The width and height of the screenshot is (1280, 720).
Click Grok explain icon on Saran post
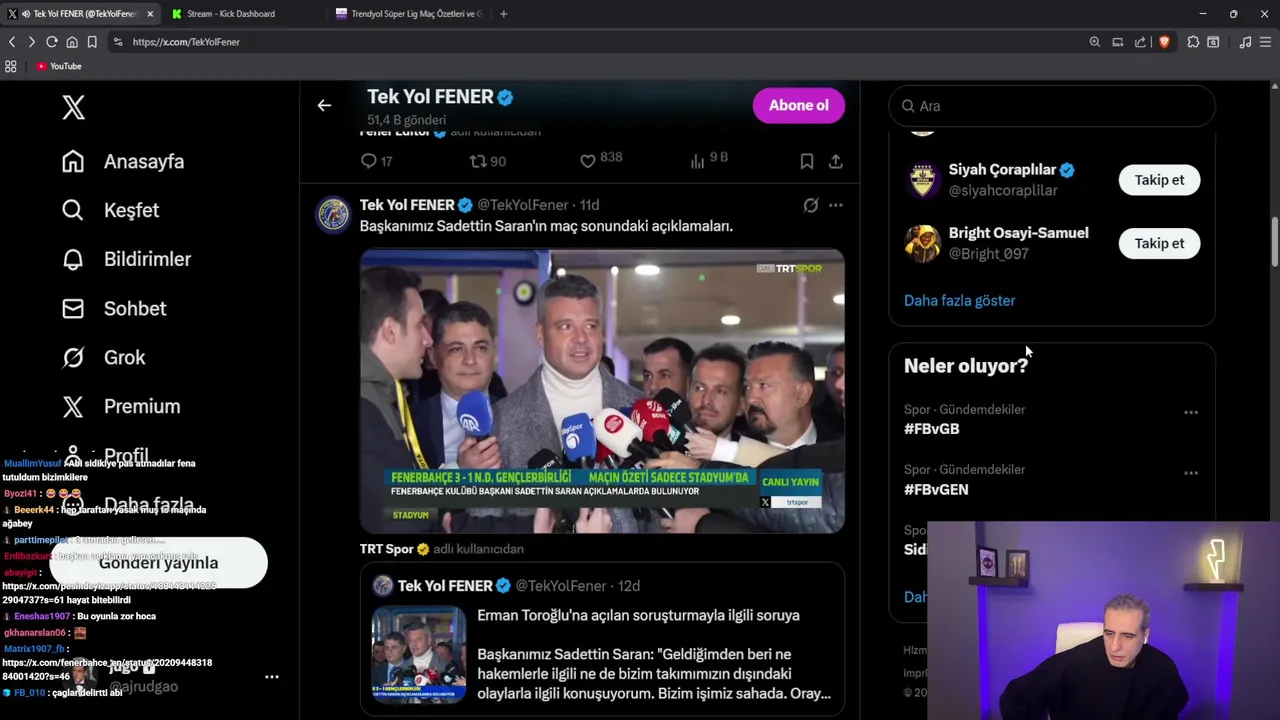click(811, 205)
